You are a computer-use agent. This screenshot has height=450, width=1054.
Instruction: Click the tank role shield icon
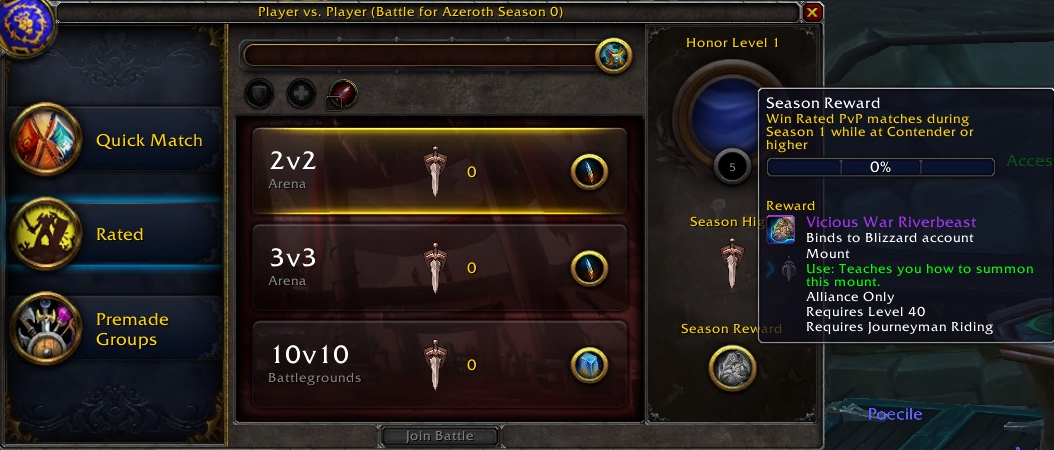[x=259, y=93]
